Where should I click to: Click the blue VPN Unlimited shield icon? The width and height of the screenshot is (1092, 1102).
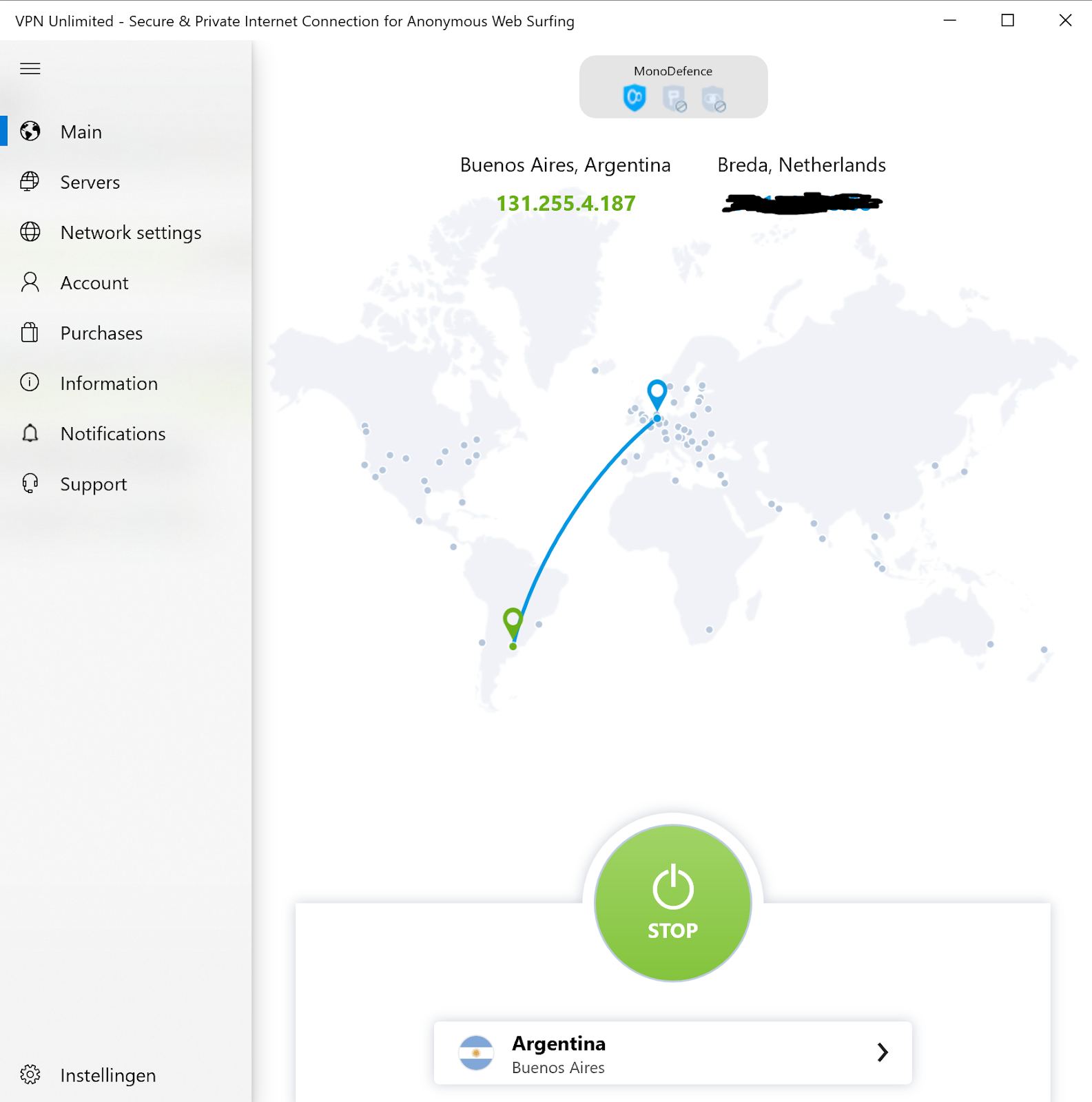635,98
